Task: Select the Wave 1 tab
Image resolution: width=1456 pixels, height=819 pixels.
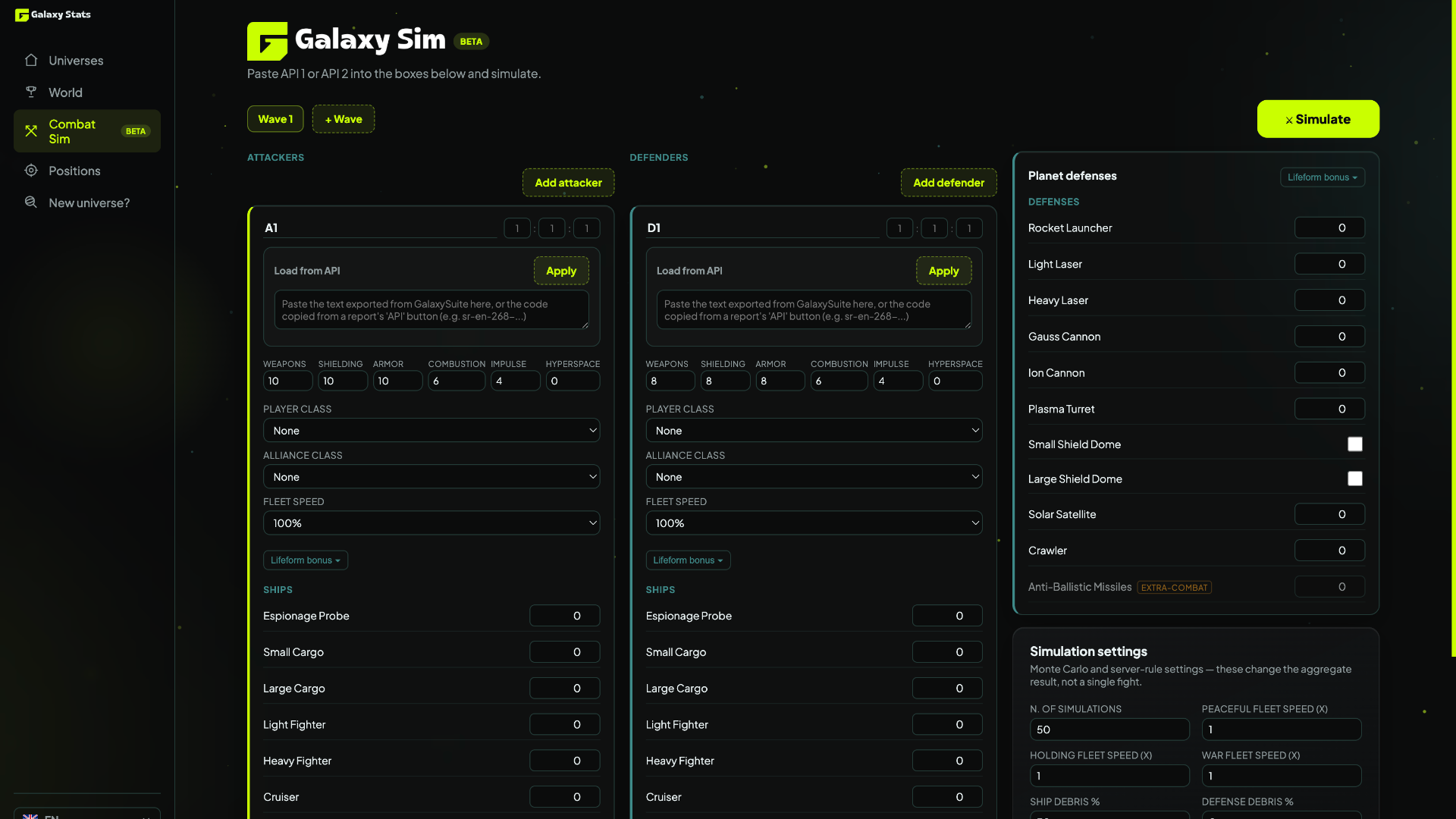Action: pos(275,119)
